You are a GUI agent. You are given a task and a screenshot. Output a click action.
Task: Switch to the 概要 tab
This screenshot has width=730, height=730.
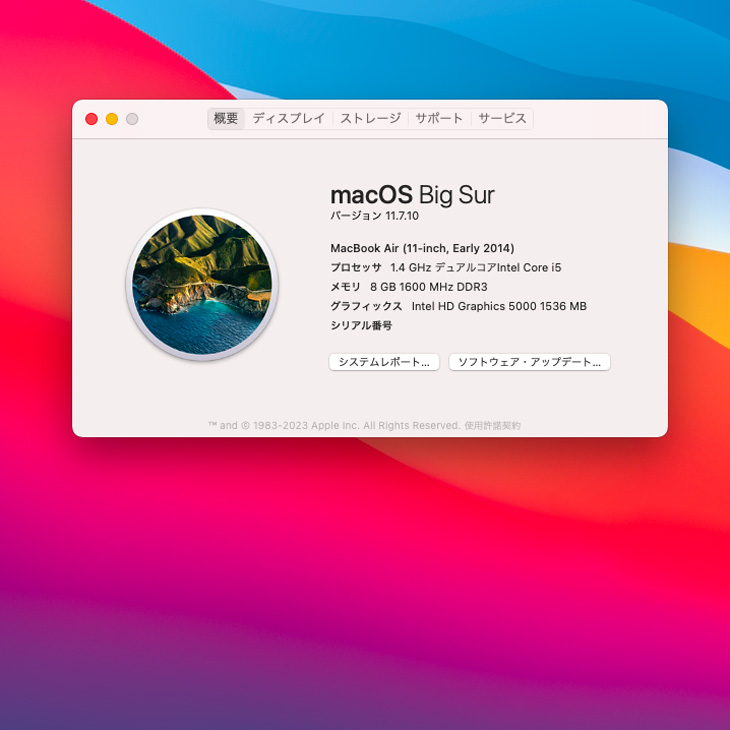pyautogui.click(x=226, y=119)
